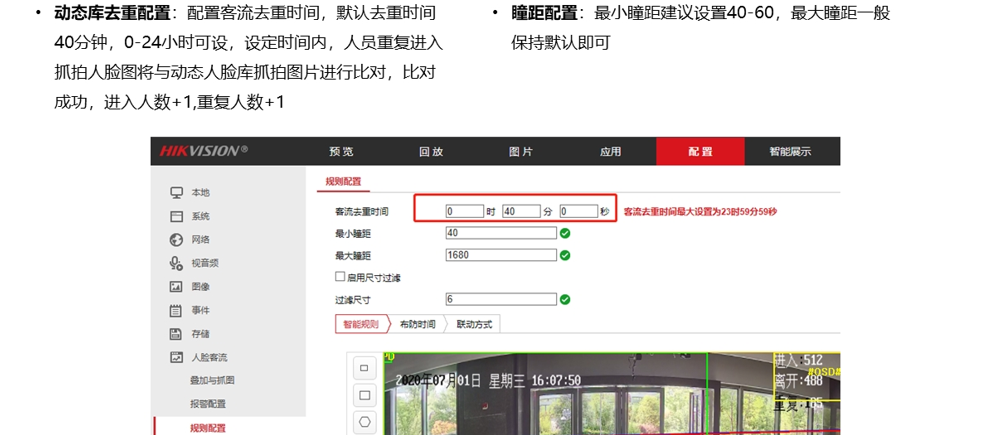Click the 网络 globe icon in sidebar

[176, 239]
